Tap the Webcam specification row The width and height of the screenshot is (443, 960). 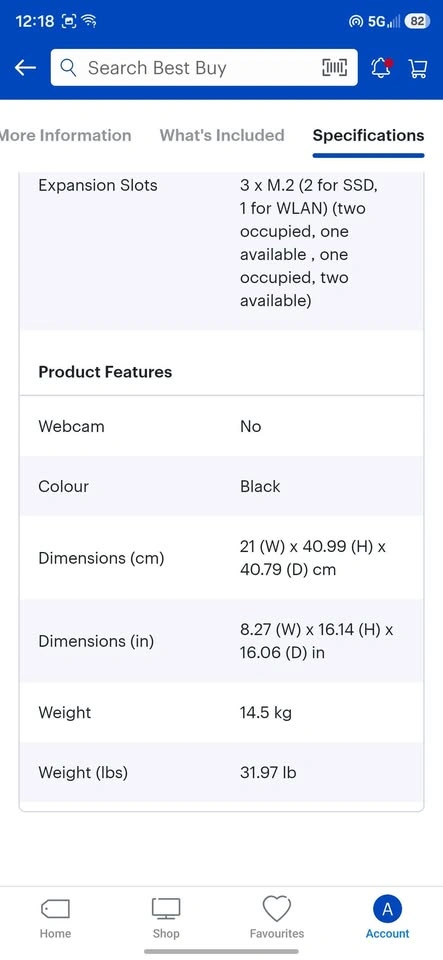(222, 426)
